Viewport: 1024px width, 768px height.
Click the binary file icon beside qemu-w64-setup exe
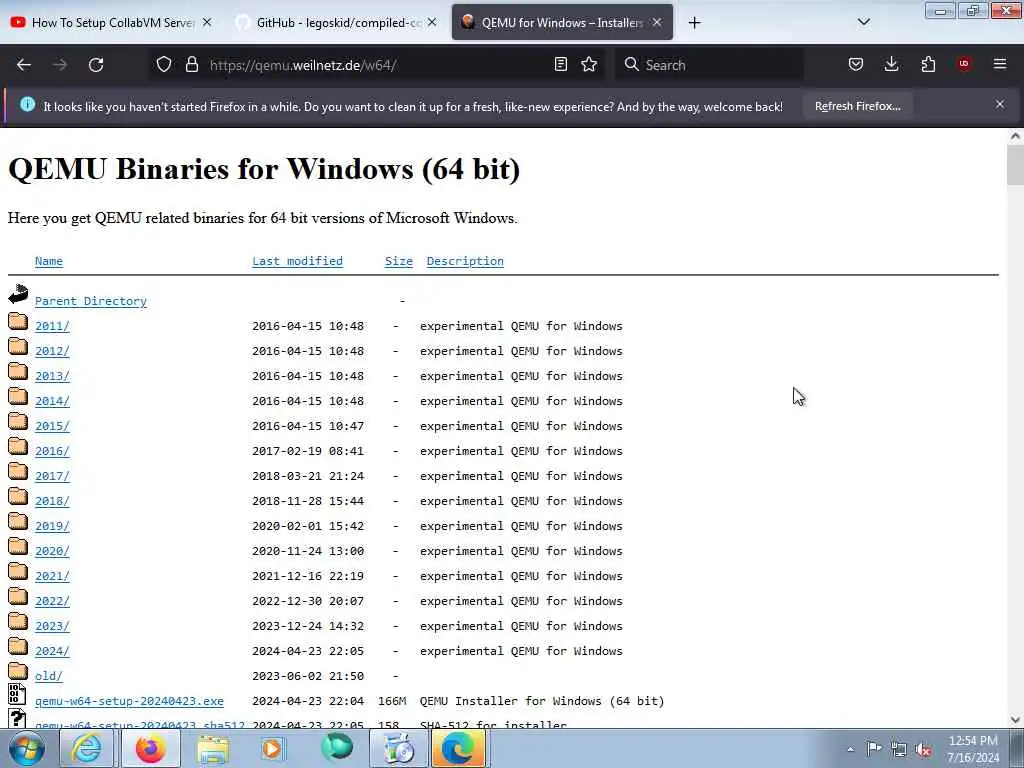tap(18, 694)
